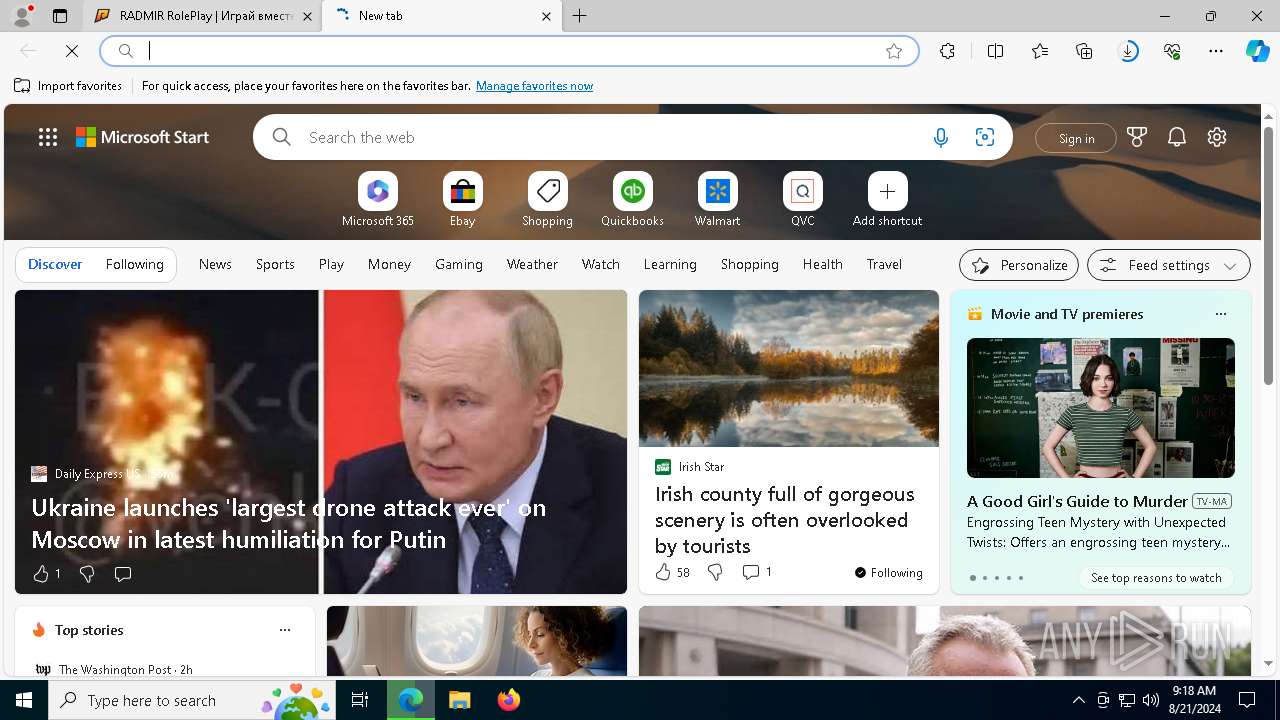The image size is (1280, 720).
Task: Toggle split screen view
Action: click(995, 51)
